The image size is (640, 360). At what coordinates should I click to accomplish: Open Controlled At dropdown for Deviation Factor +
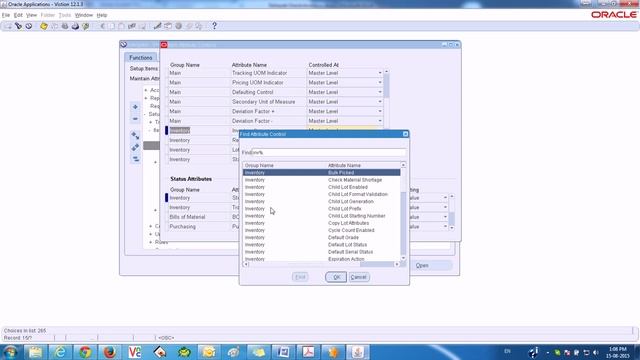(x=380, y=111)
